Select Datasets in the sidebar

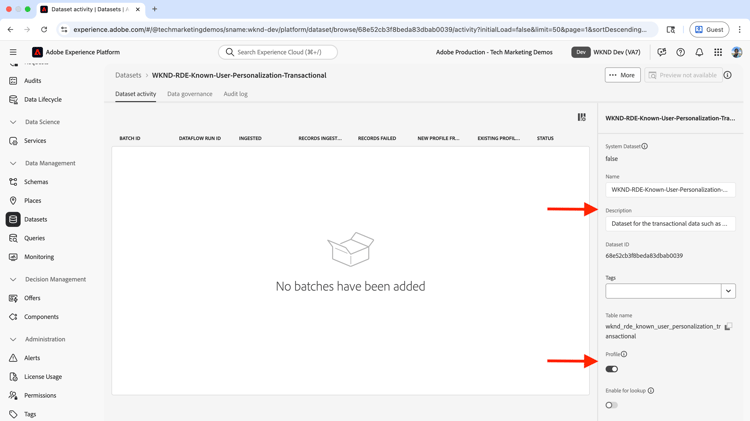coord(35,219)
